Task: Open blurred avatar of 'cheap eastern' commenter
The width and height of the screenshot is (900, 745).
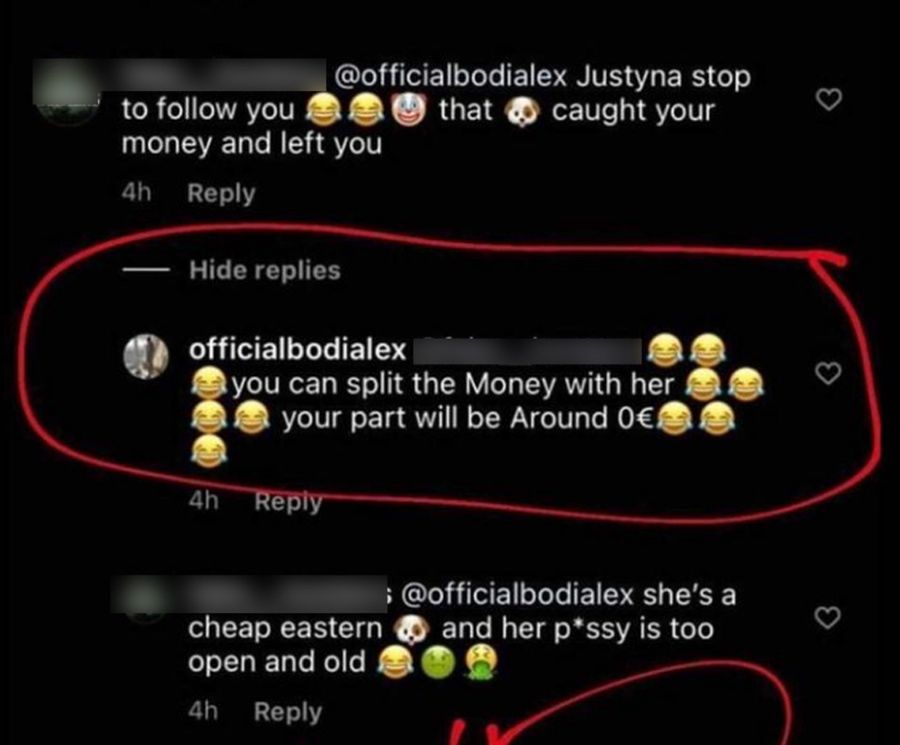Action: coord(143,597)
